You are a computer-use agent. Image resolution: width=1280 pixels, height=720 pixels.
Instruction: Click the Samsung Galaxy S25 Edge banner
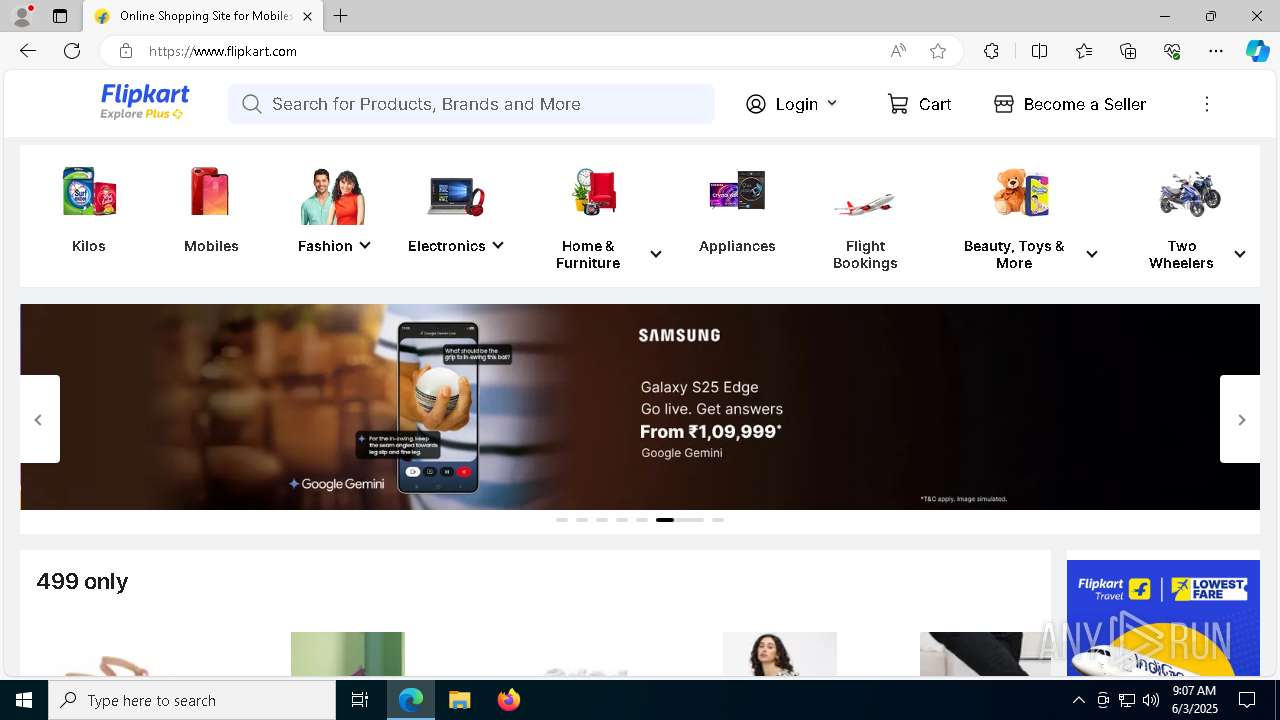coord(640,407)
